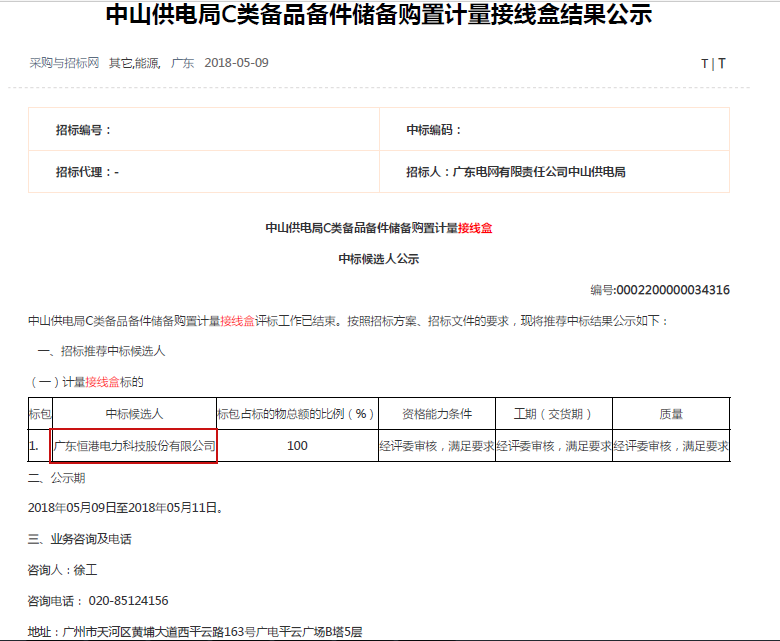The height and width of the screenshot is (641, 780).
Task: Click the publish date 2018-05-09
Action: [236, 63]
